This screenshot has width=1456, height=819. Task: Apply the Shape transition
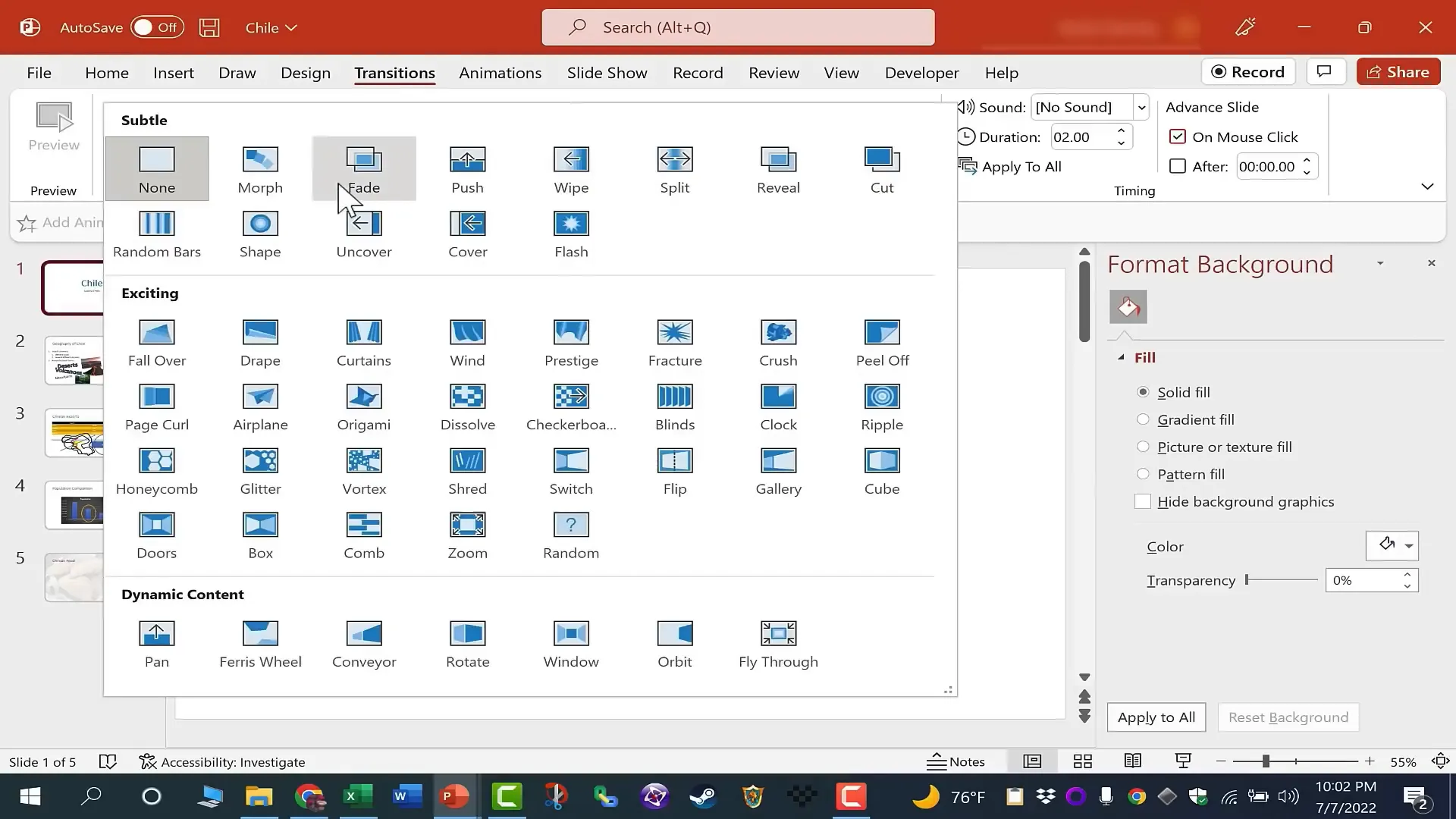click(260, 234)
